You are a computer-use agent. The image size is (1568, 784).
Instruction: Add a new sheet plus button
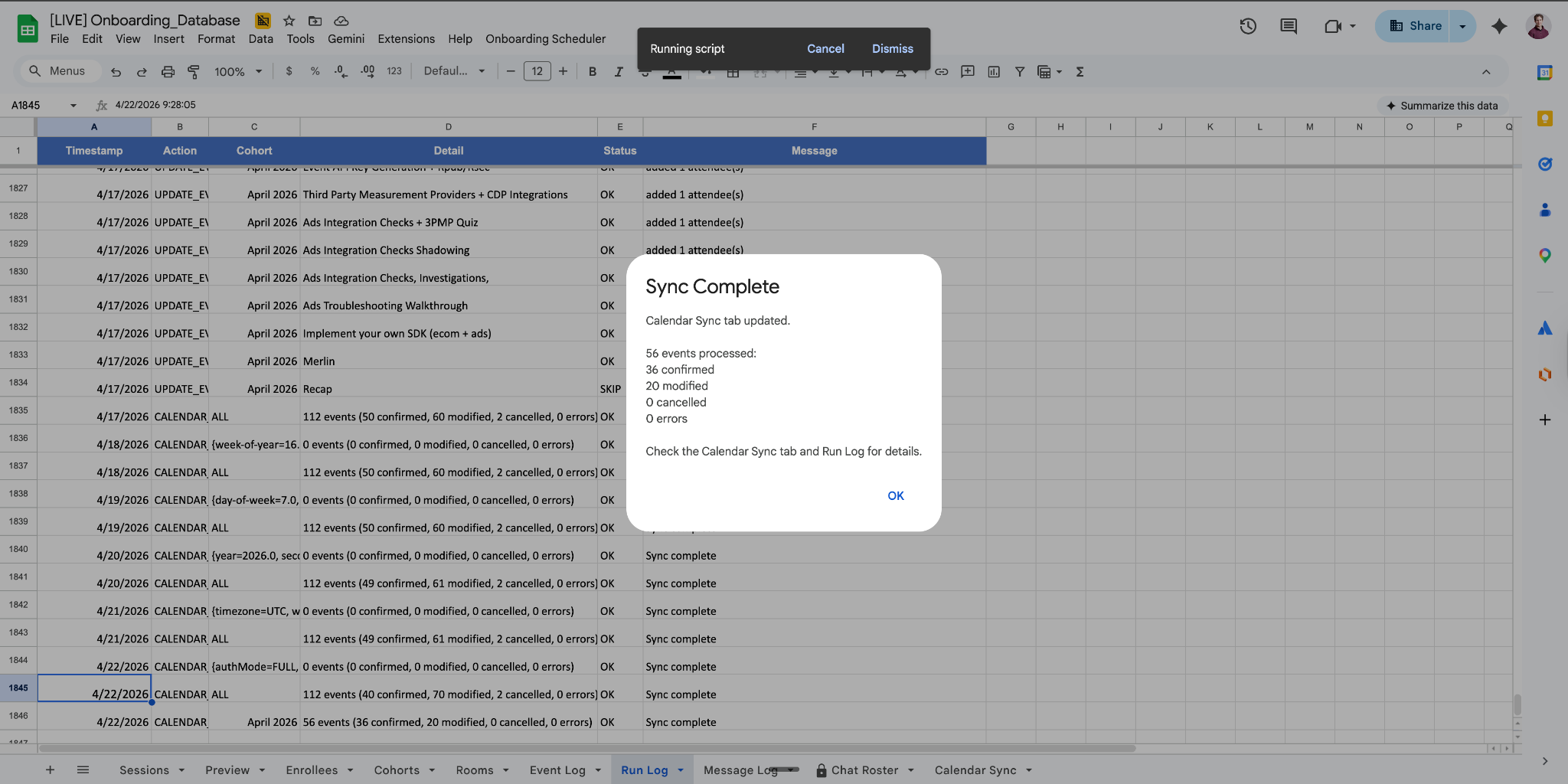coord(50,770)
